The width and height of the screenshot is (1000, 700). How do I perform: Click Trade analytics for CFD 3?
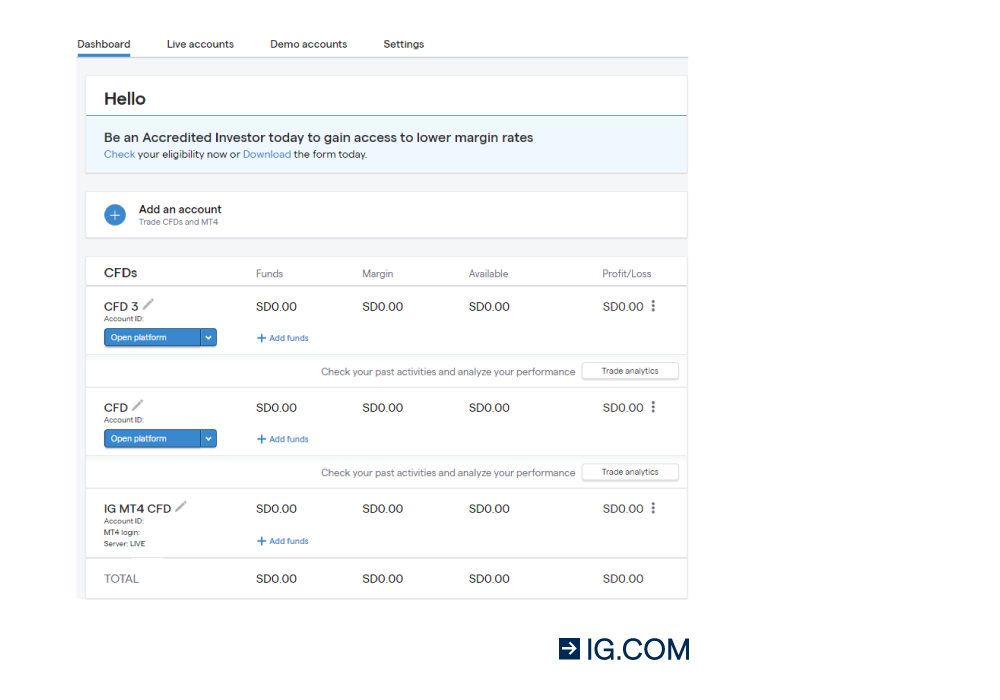click(x=630, y=370)
